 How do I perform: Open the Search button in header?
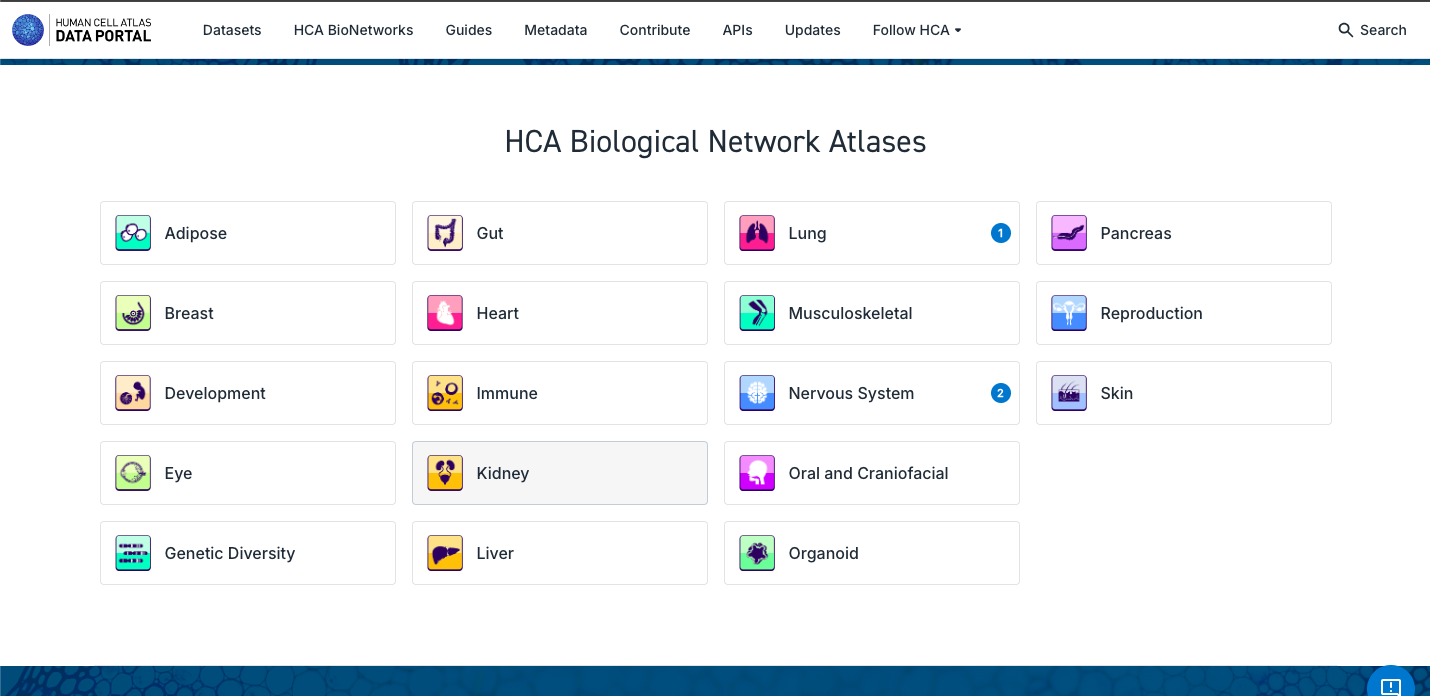pos(1372,30)
